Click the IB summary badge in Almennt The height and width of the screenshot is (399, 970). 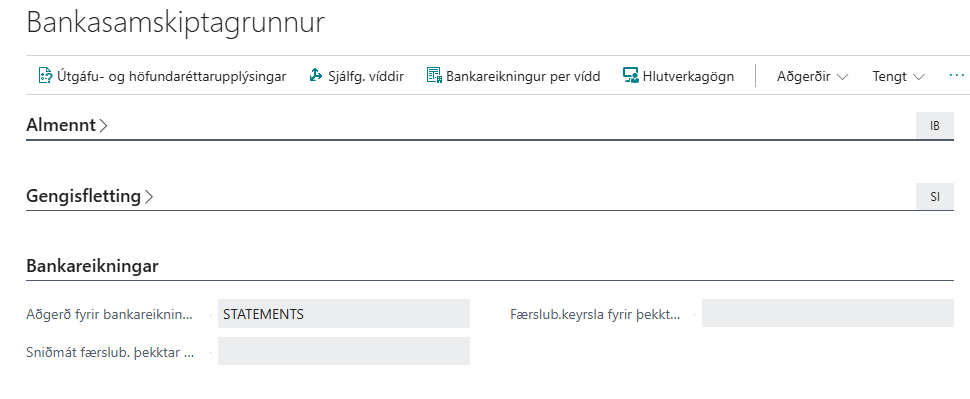point(935,126)
